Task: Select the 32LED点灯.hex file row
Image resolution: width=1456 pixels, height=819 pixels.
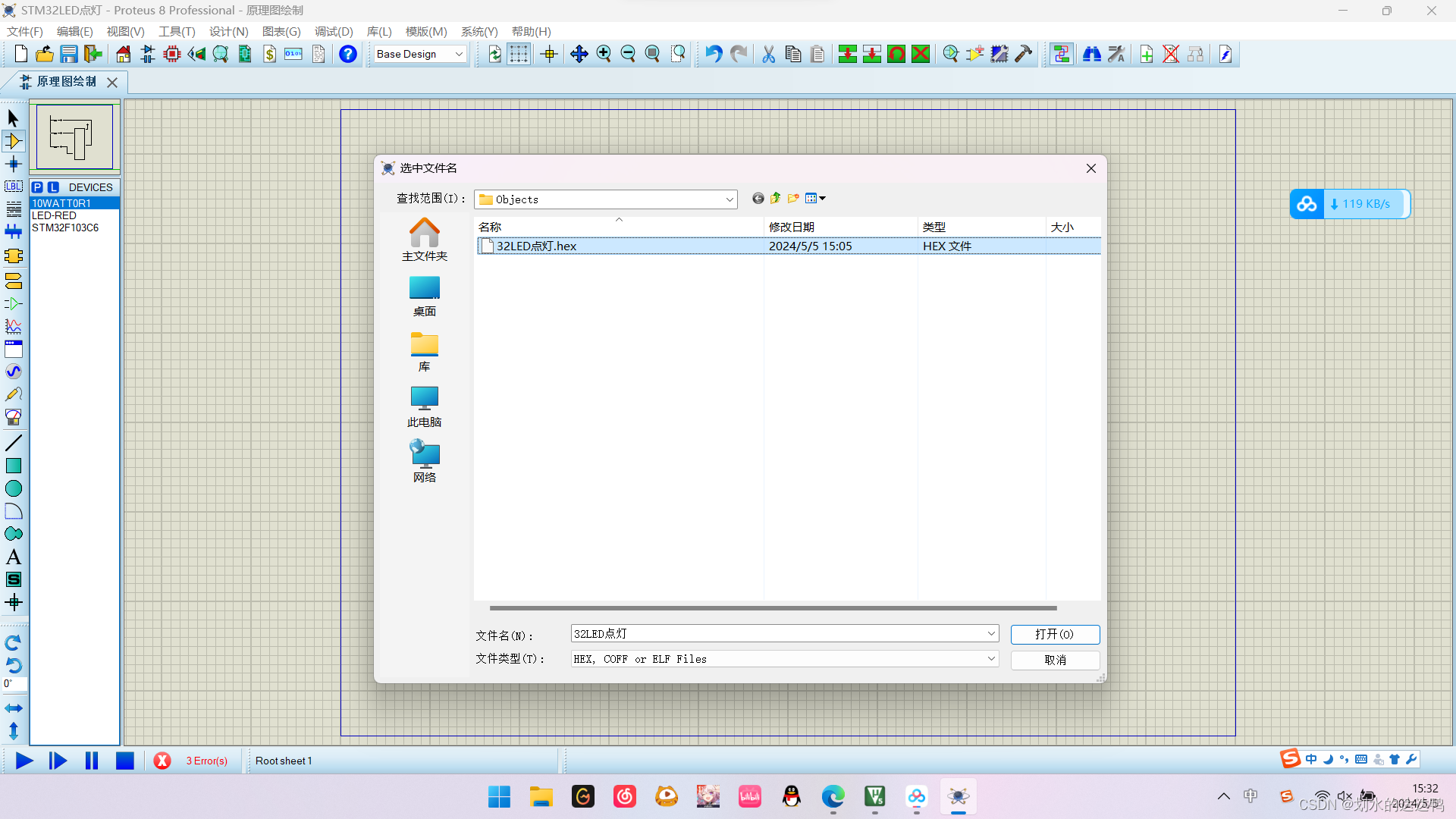Action: coord(788,246)
